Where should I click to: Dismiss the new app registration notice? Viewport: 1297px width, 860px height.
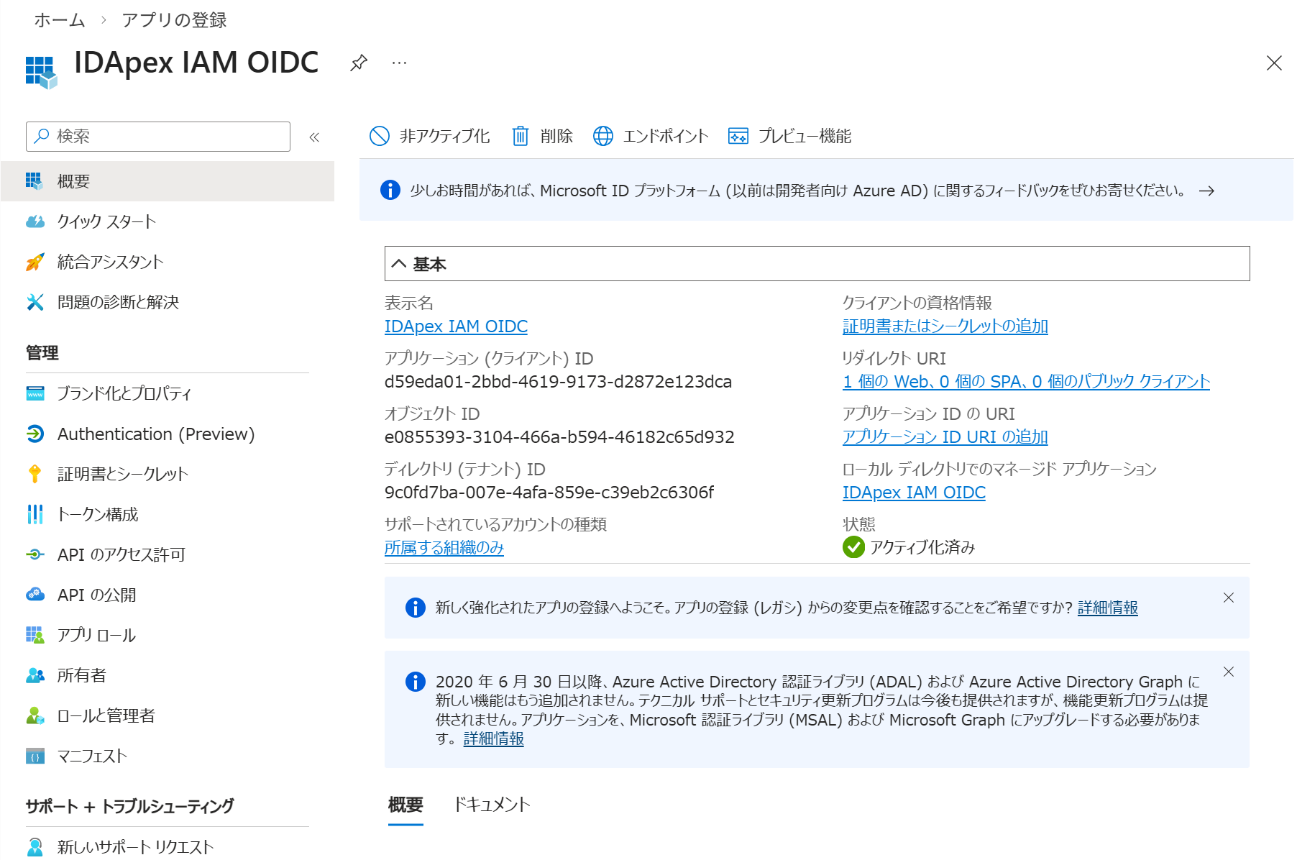(x=1229, y=597)
